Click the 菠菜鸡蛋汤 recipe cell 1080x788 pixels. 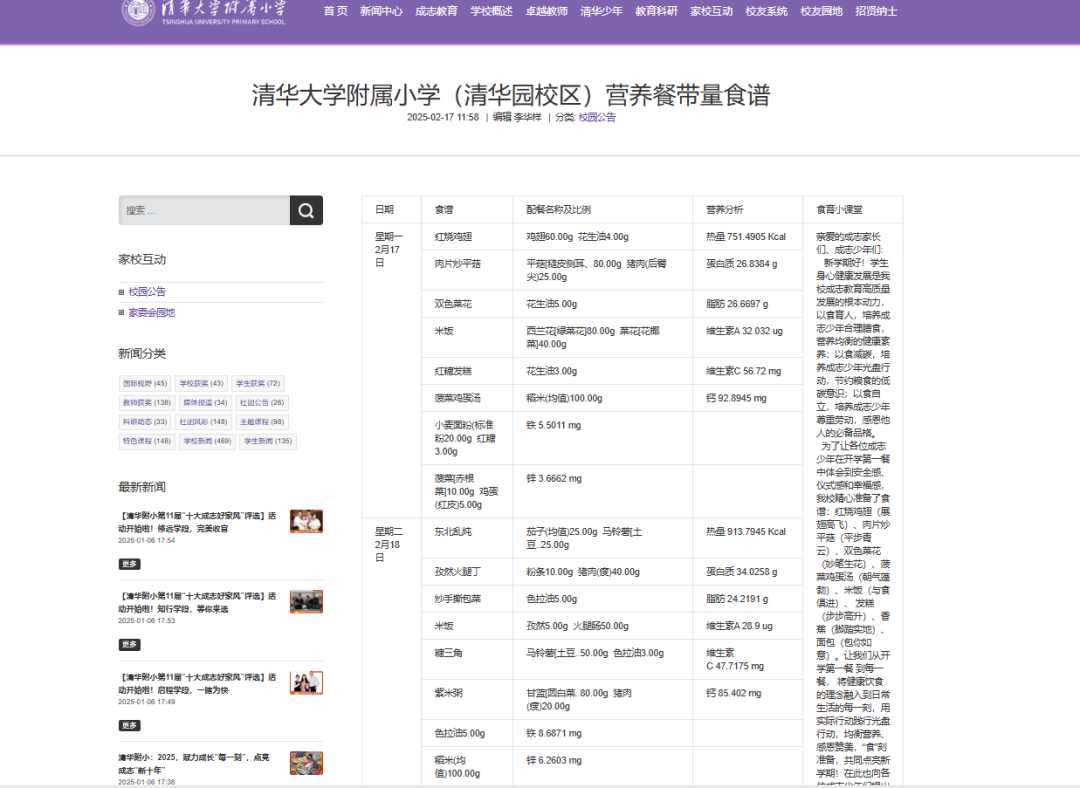pos(467,398)
